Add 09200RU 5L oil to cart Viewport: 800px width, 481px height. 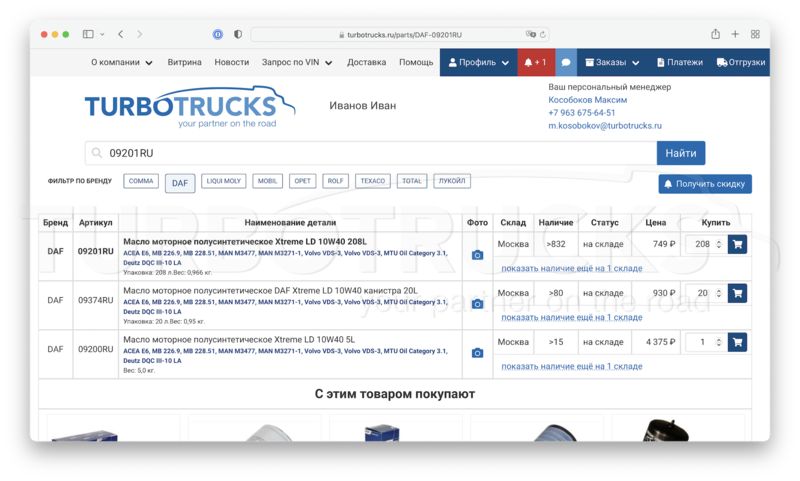(x=737, y=342)
